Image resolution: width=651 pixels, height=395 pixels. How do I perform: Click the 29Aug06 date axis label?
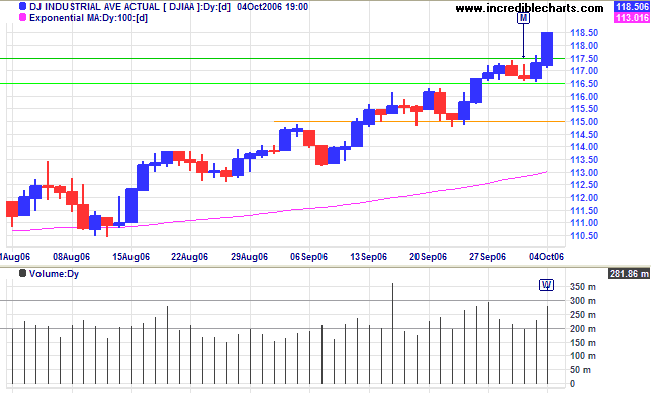point(250,257)
